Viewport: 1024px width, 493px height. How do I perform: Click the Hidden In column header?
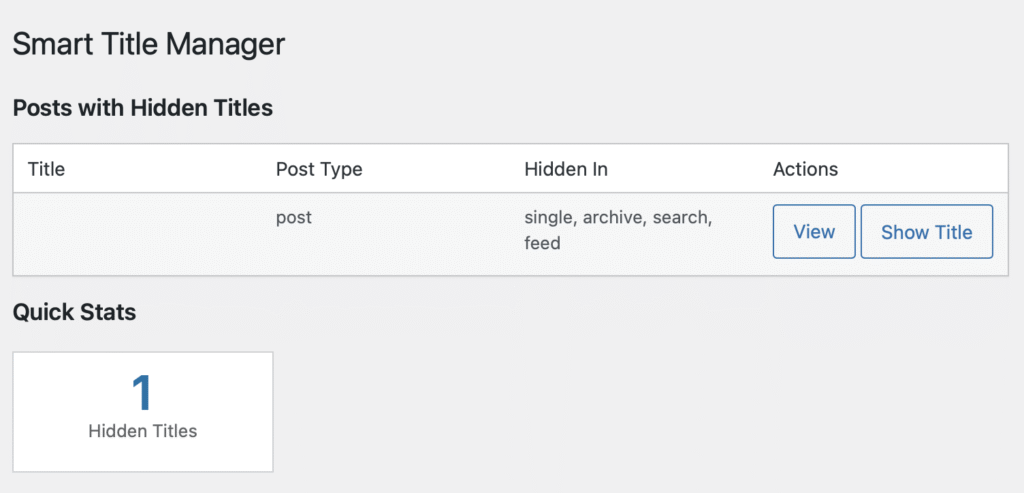pos(566,169)
